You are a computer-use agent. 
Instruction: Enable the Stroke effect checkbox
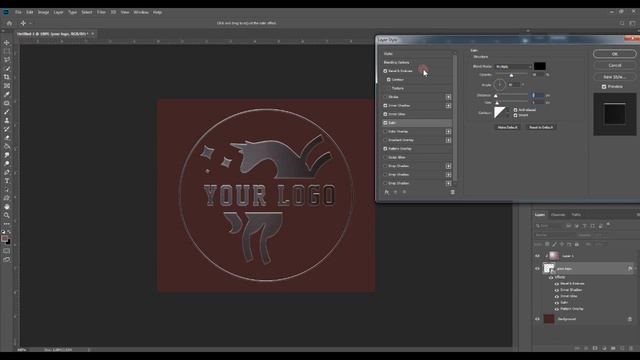[x=385, y=97]
